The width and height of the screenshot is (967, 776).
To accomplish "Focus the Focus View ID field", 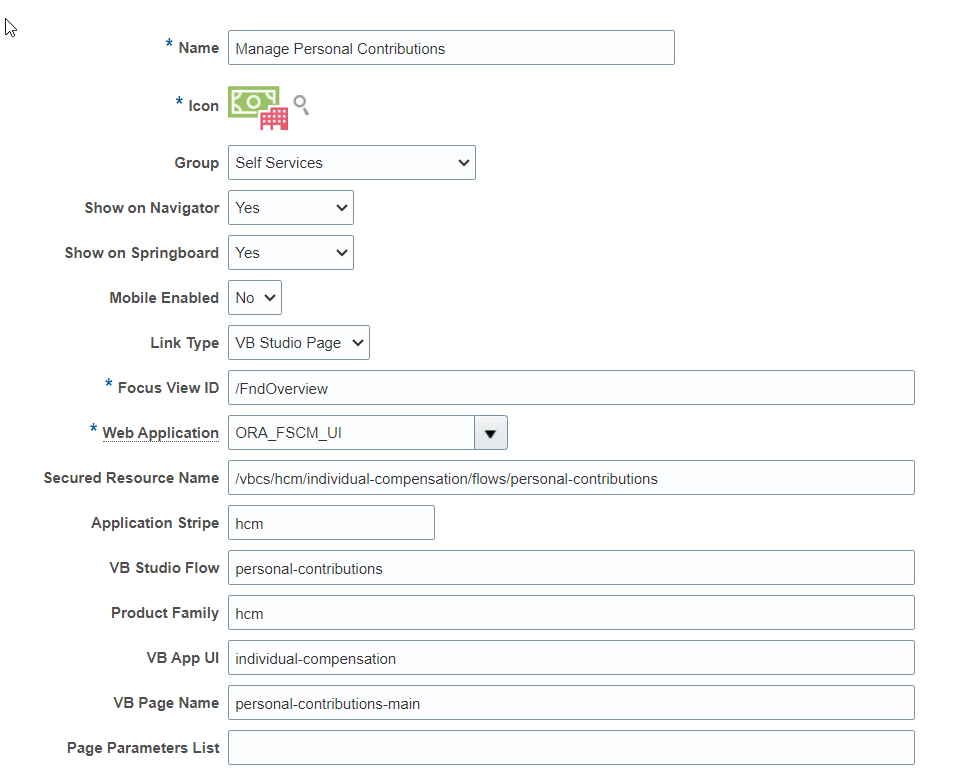I will click(571, 388).
